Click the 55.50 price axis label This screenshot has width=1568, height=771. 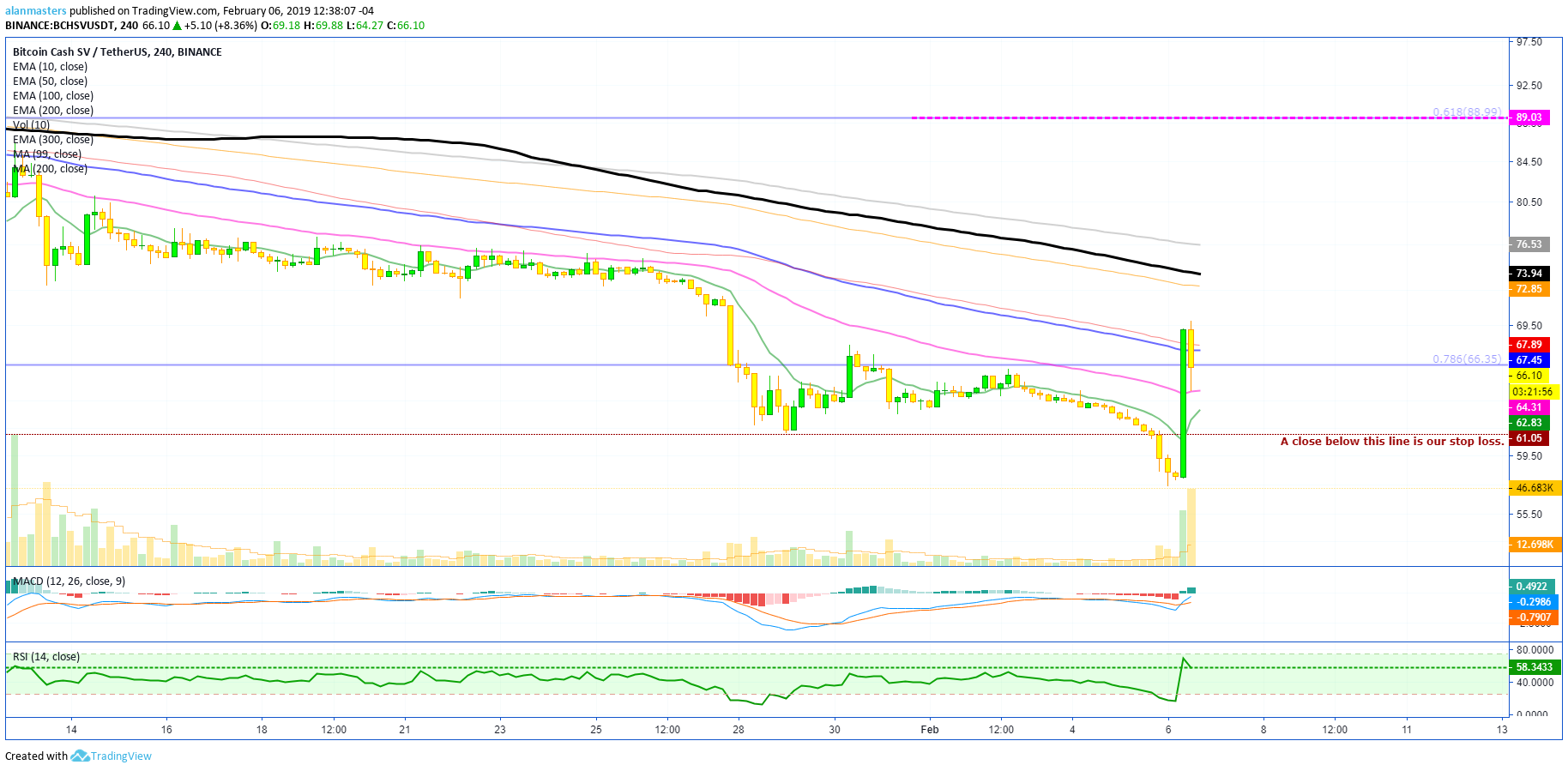click(1529, 515)
